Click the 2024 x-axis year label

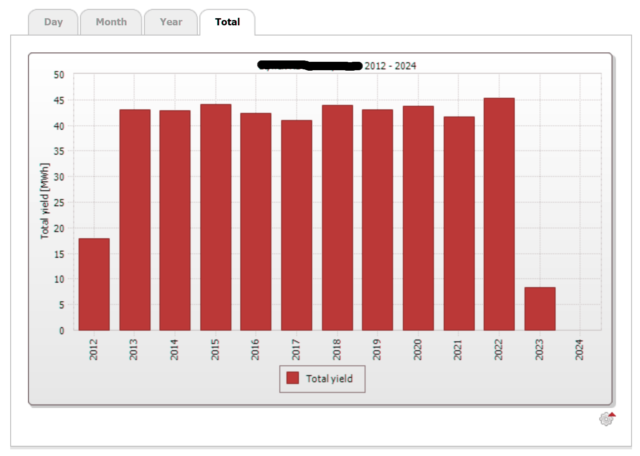coord(581,349)
